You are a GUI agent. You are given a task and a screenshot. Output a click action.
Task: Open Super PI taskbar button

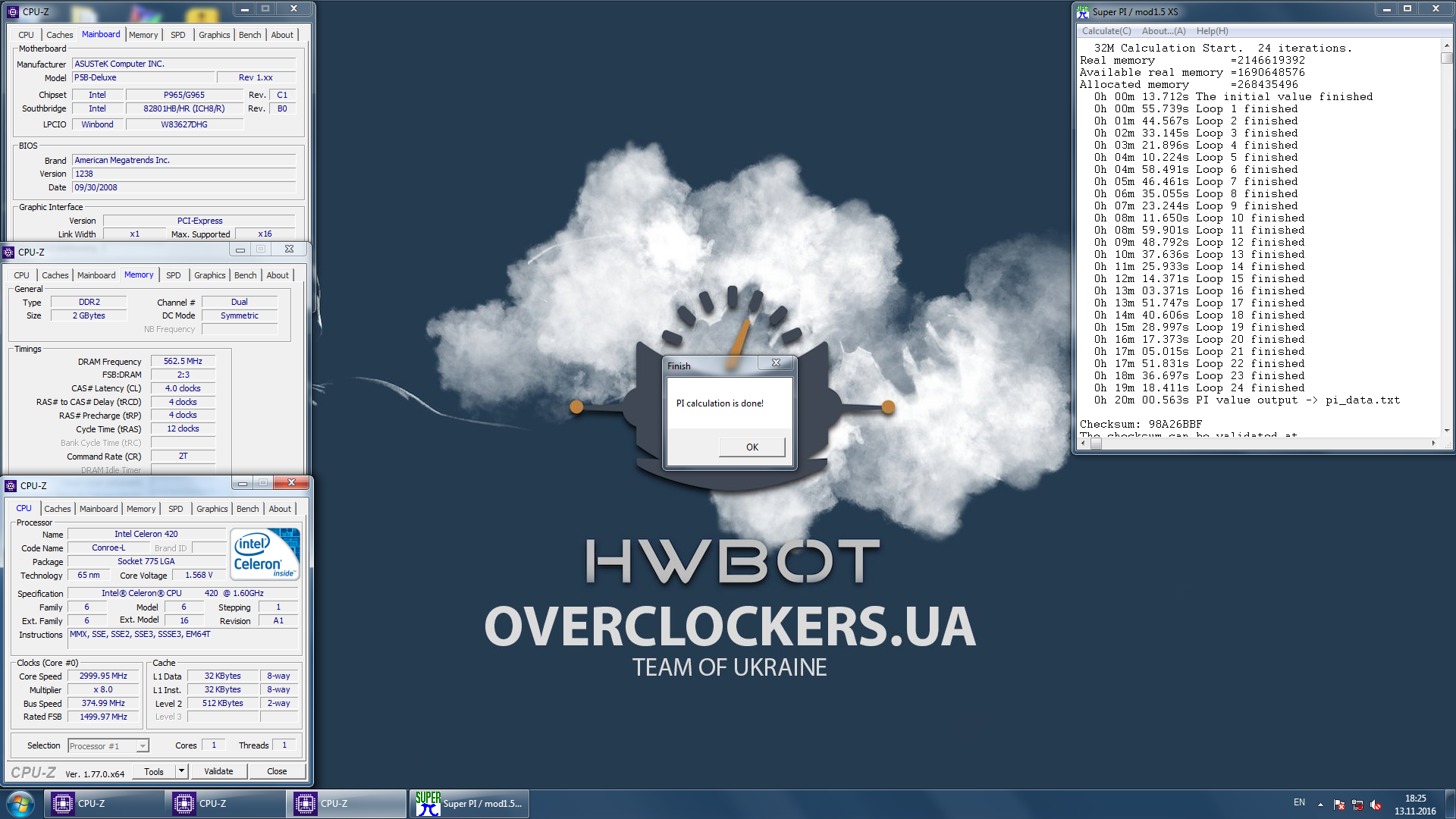470,804
